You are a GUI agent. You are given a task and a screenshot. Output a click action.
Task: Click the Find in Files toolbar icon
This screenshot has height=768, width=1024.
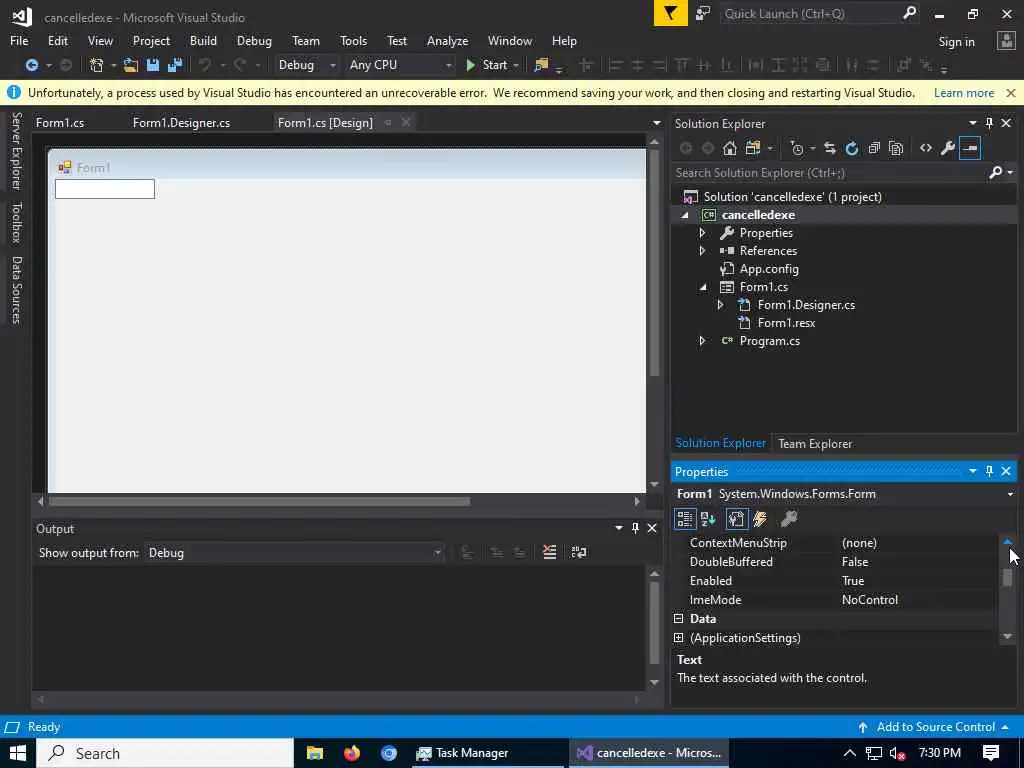(541, 65)
